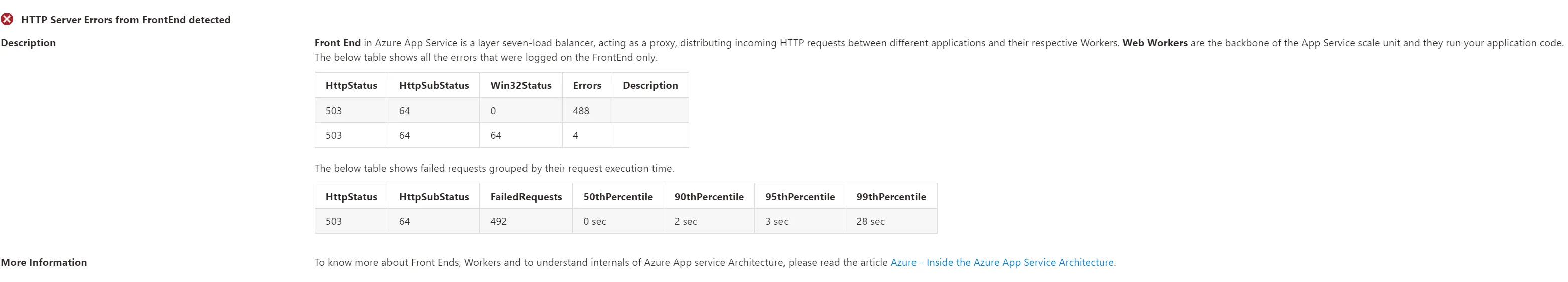Click the 28 sec percentile value
Image resolution: width=1568 pixels, height=282 pixels.
[870, 222]
